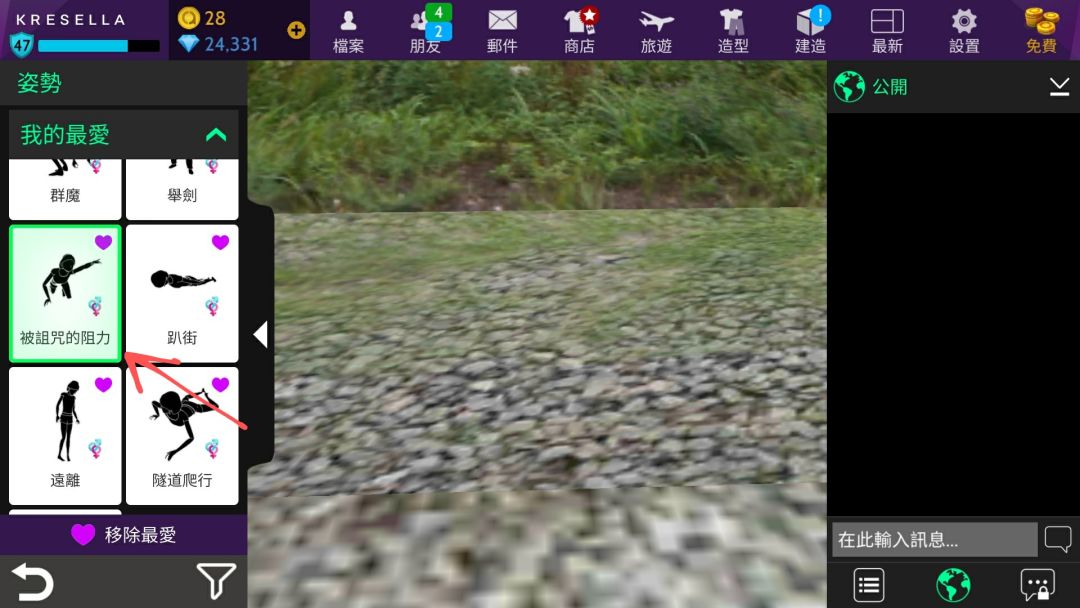
Task: Open the 造型 outfit menu
Action: 733,31
